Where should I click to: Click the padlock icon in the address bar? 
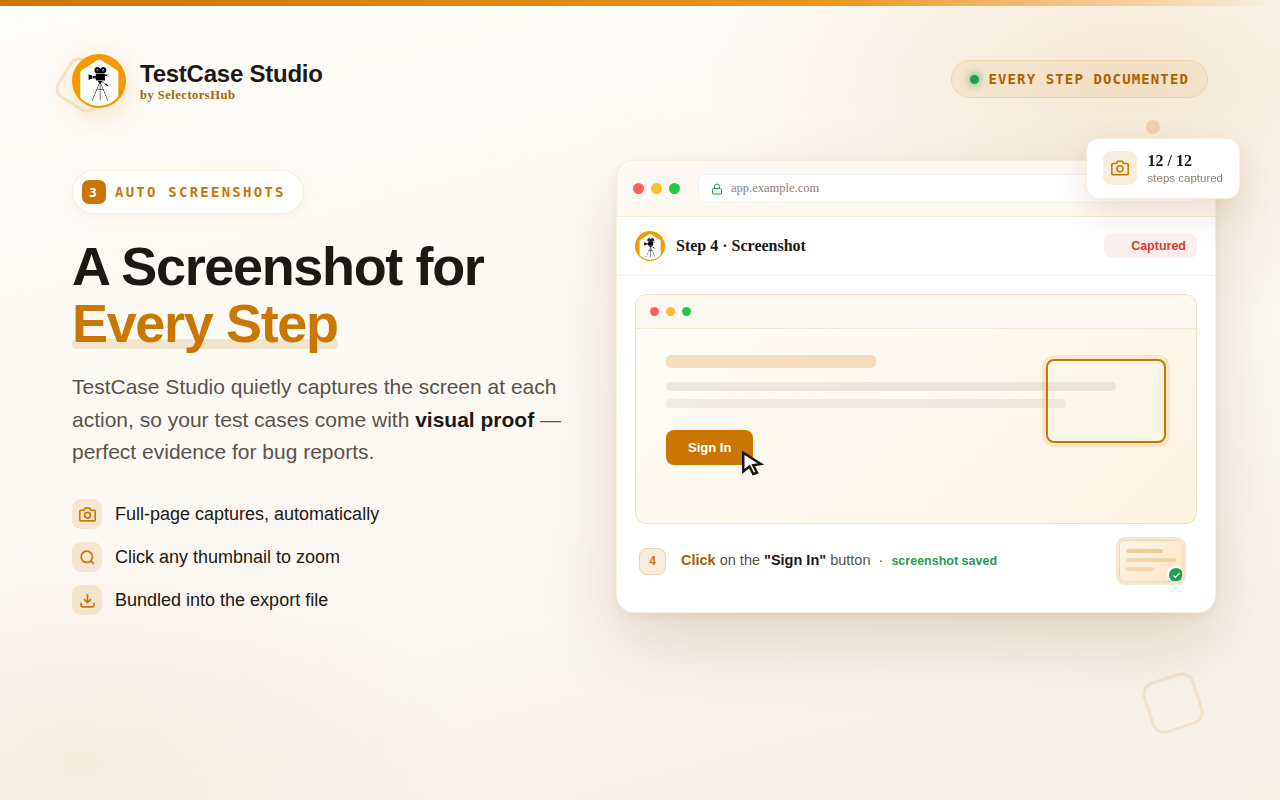pos(717,188)
